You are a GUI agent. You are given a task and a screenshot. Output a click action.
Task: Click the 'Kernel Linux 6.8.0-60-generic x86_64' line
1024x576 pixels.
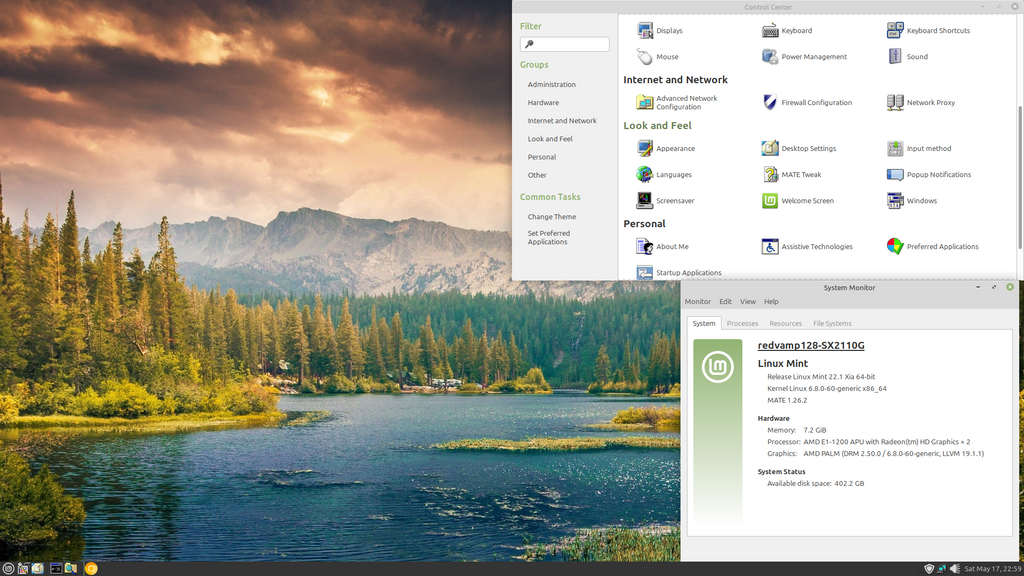coord(827,389)
